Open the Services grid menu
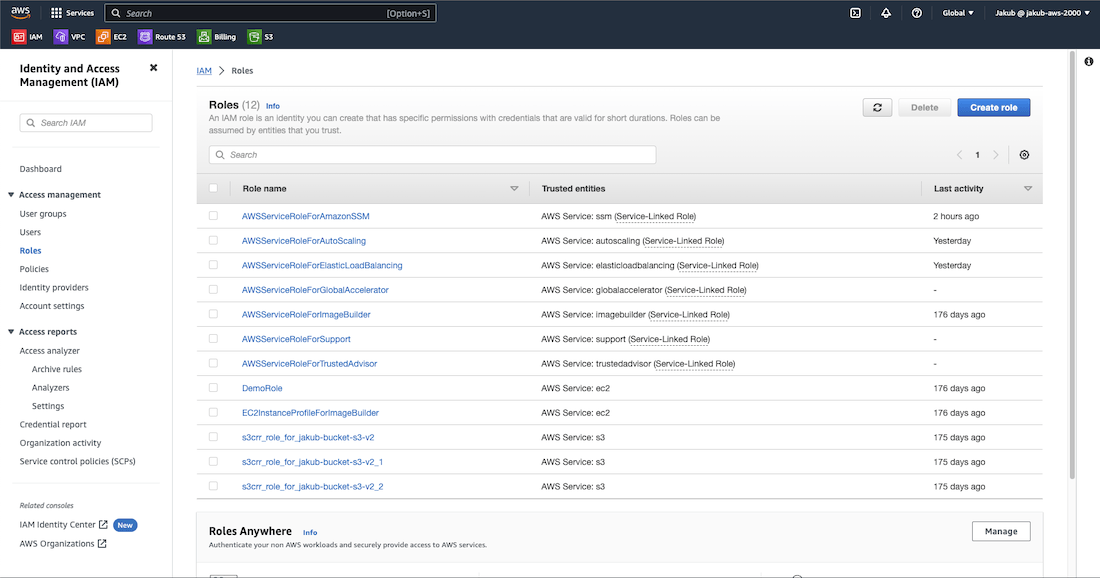This screenshot has width=1100, height=578. (72, 13)
